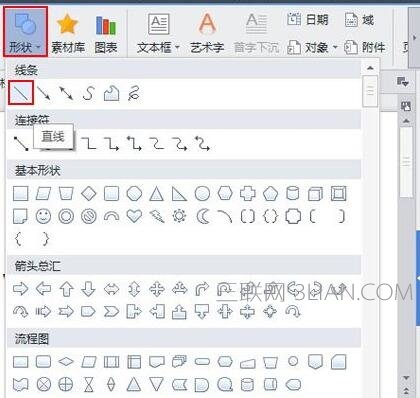Select the flowchart collate hourglass shape
The height and width of the screenshot is (398, 420).
pos(89,384)
